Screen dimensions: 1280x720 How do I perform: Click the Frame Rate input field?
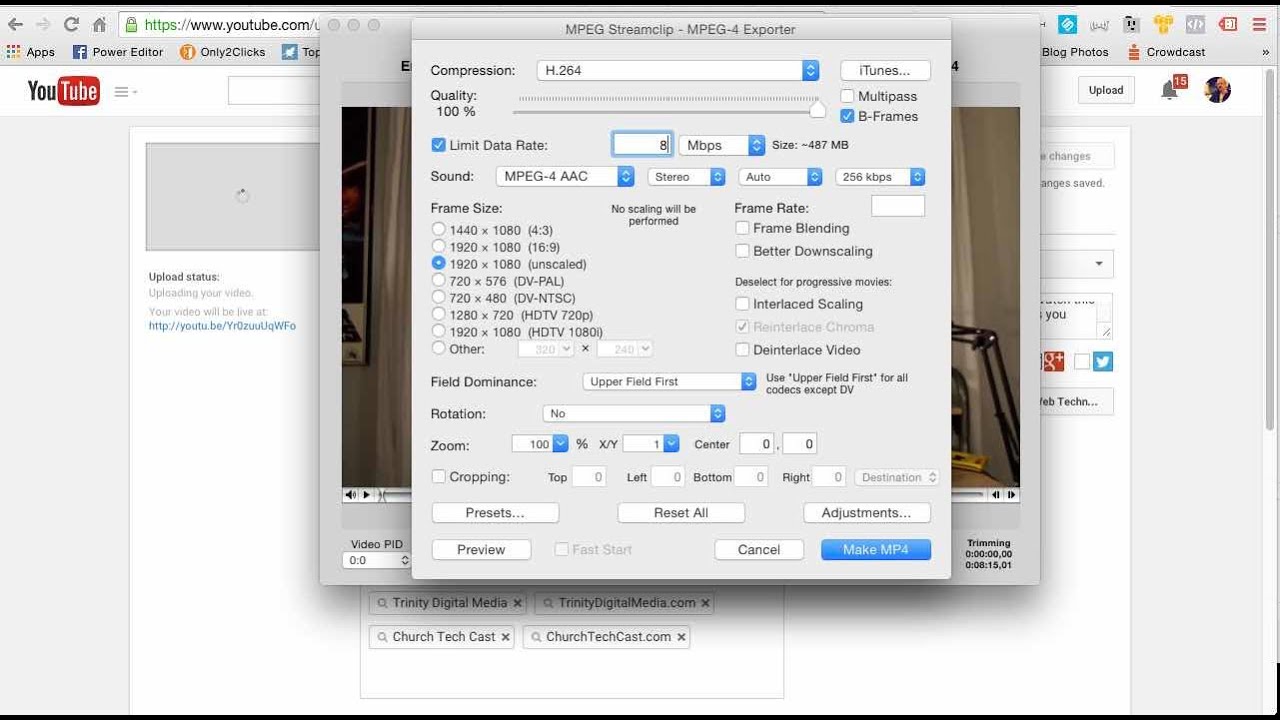pyautogui.click(x=898, y=206)
